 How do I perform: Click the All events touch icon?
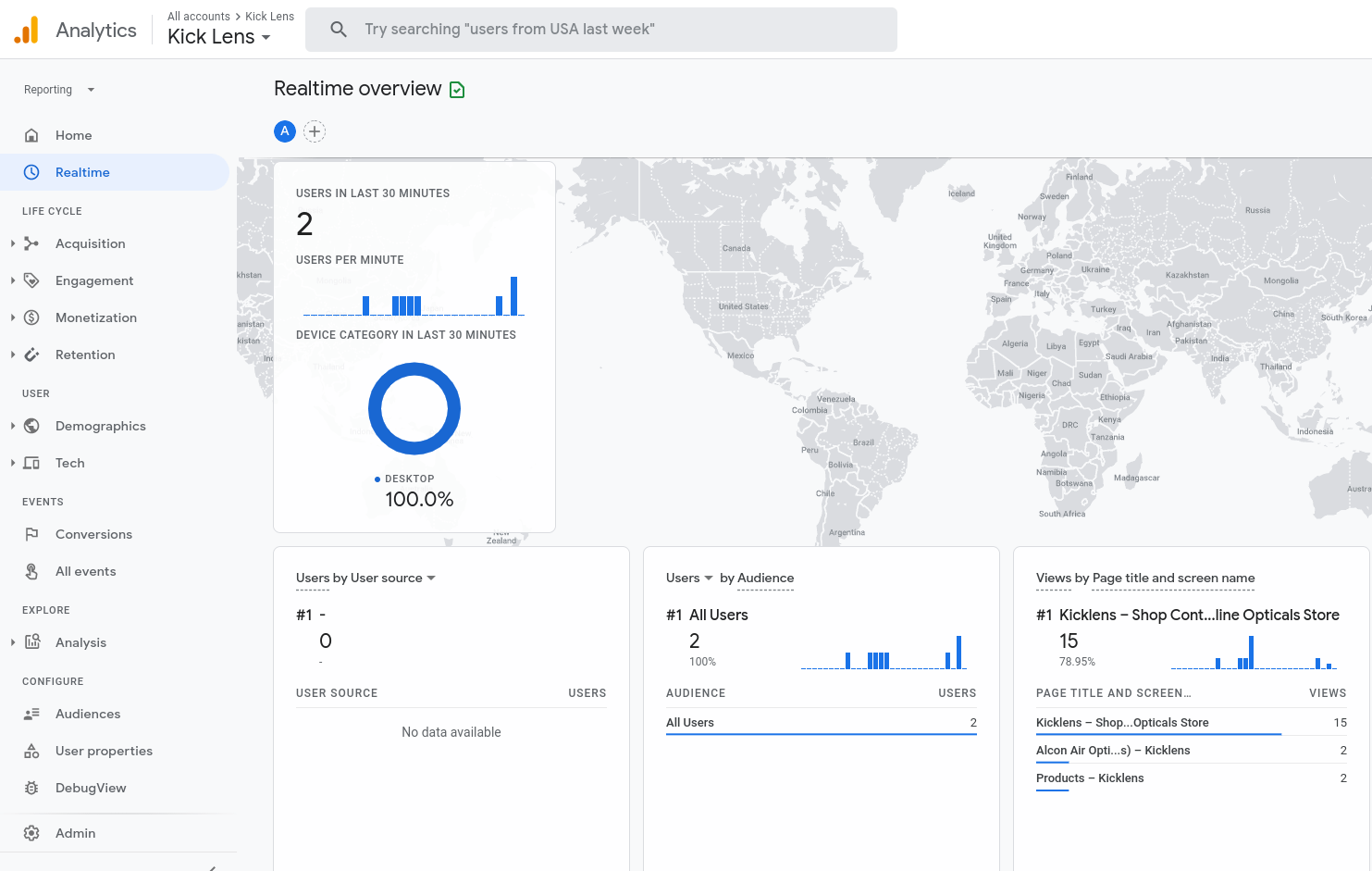pos(31,571)
